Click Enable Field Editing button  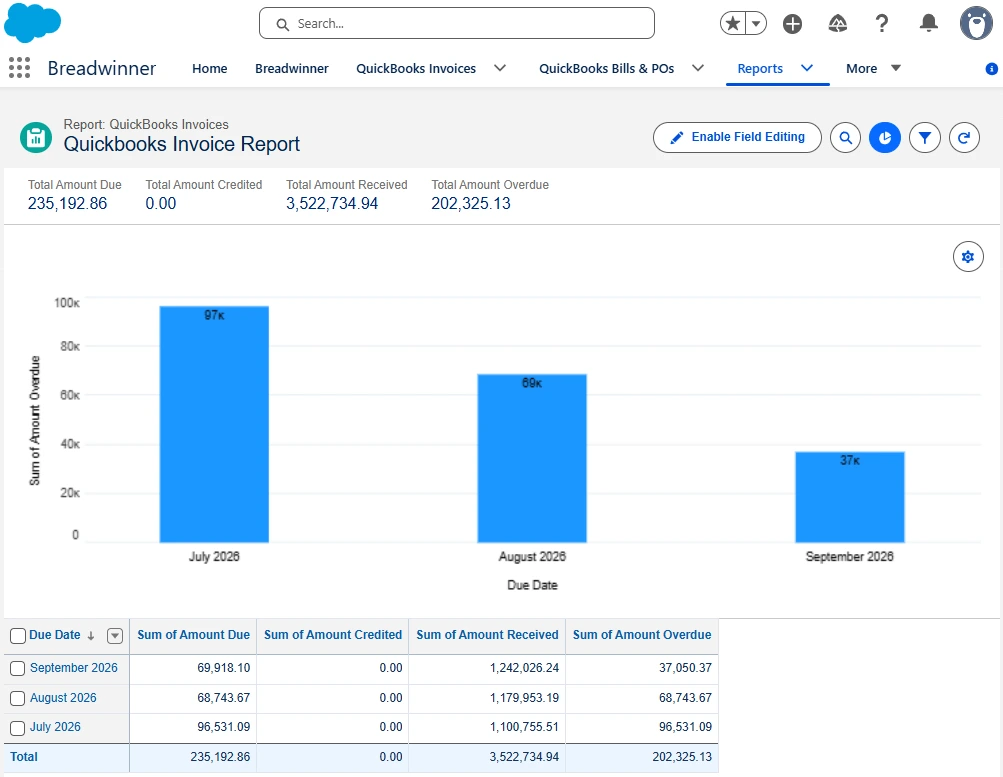click(x=737, y=137)
